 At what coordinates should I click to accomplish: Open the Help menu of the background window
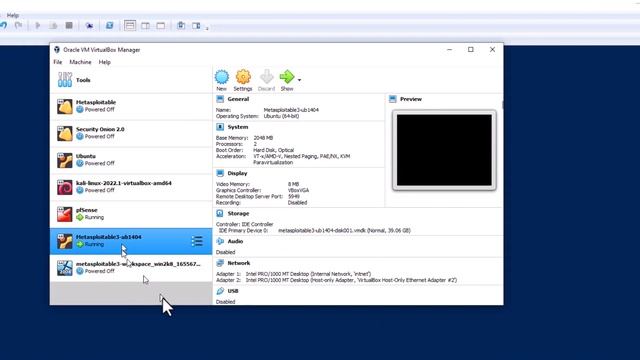(13, 16)
